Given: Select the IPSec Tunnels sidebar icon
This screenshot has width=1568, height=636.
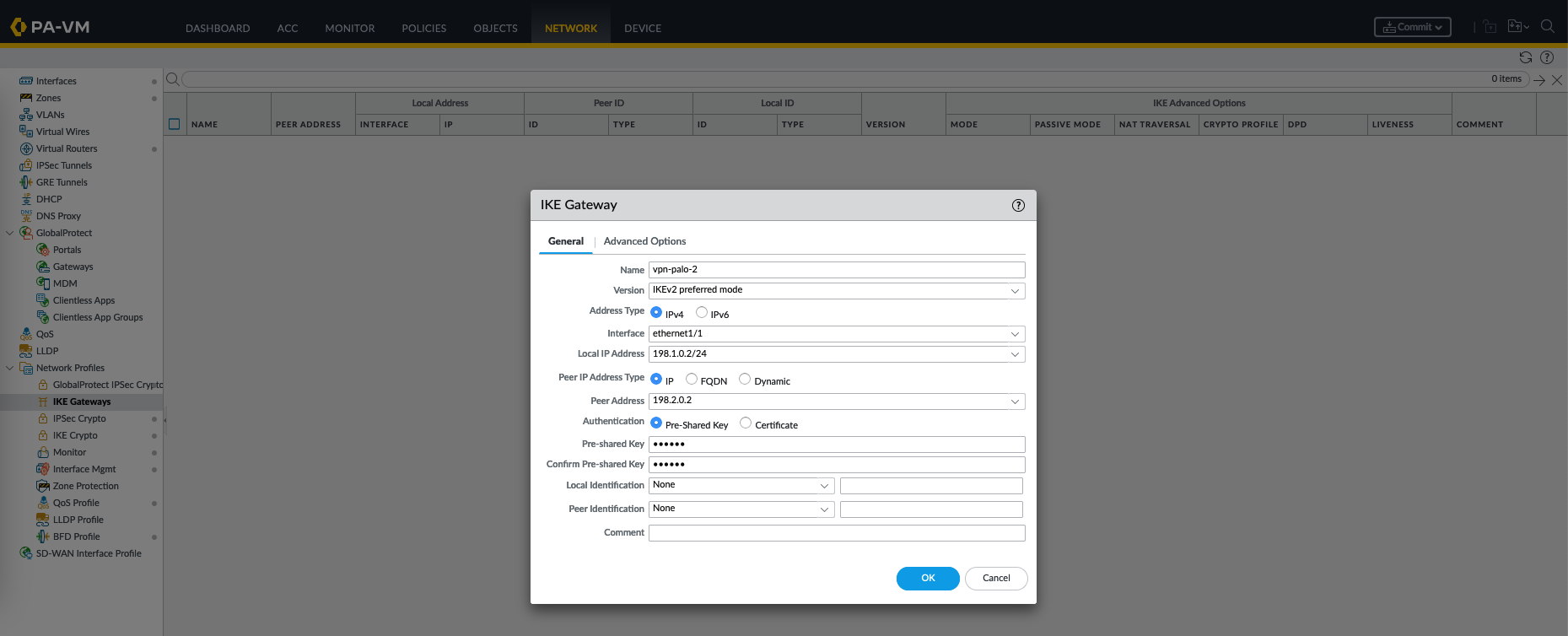Looking at the screenshot, I should [26, 165].
